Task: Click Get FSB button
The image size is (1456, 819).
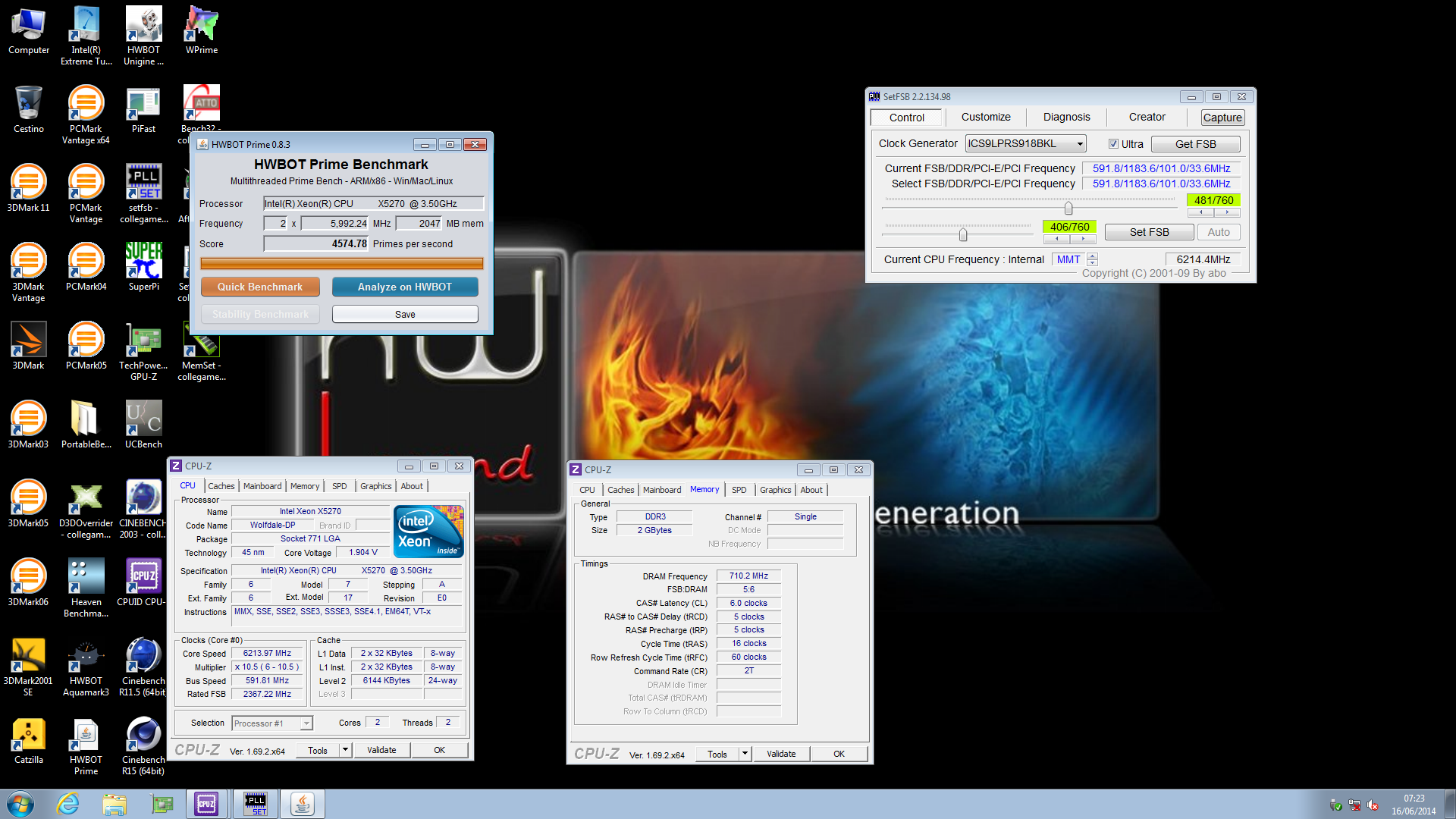Action: click(1195, 144)
